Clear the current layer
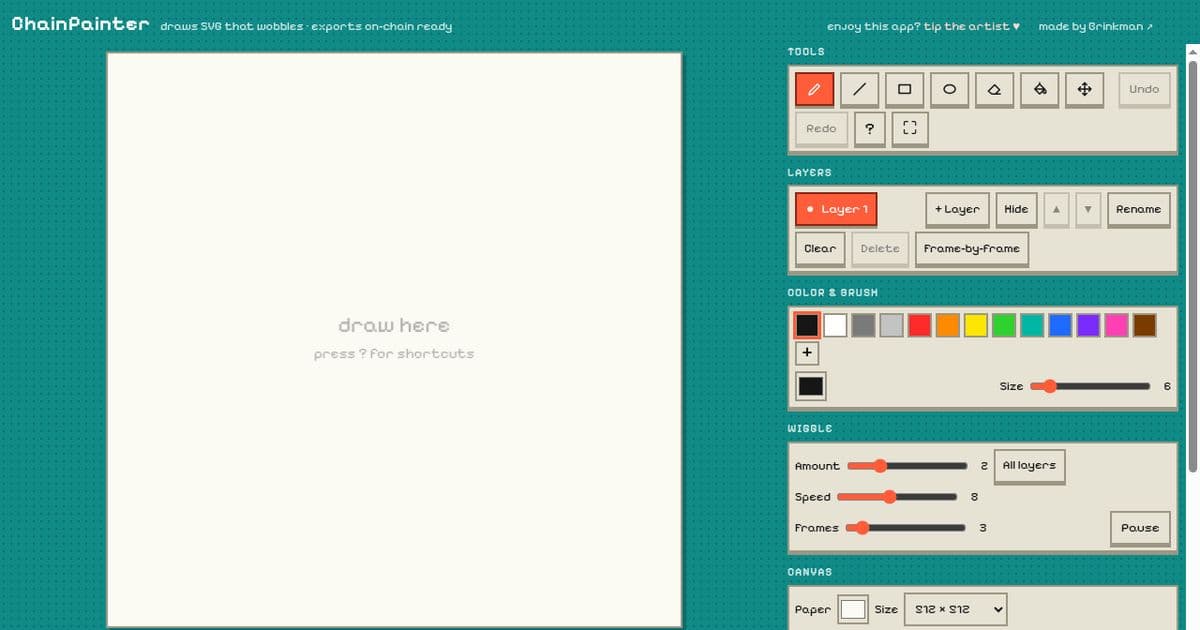 click(820, 248)
